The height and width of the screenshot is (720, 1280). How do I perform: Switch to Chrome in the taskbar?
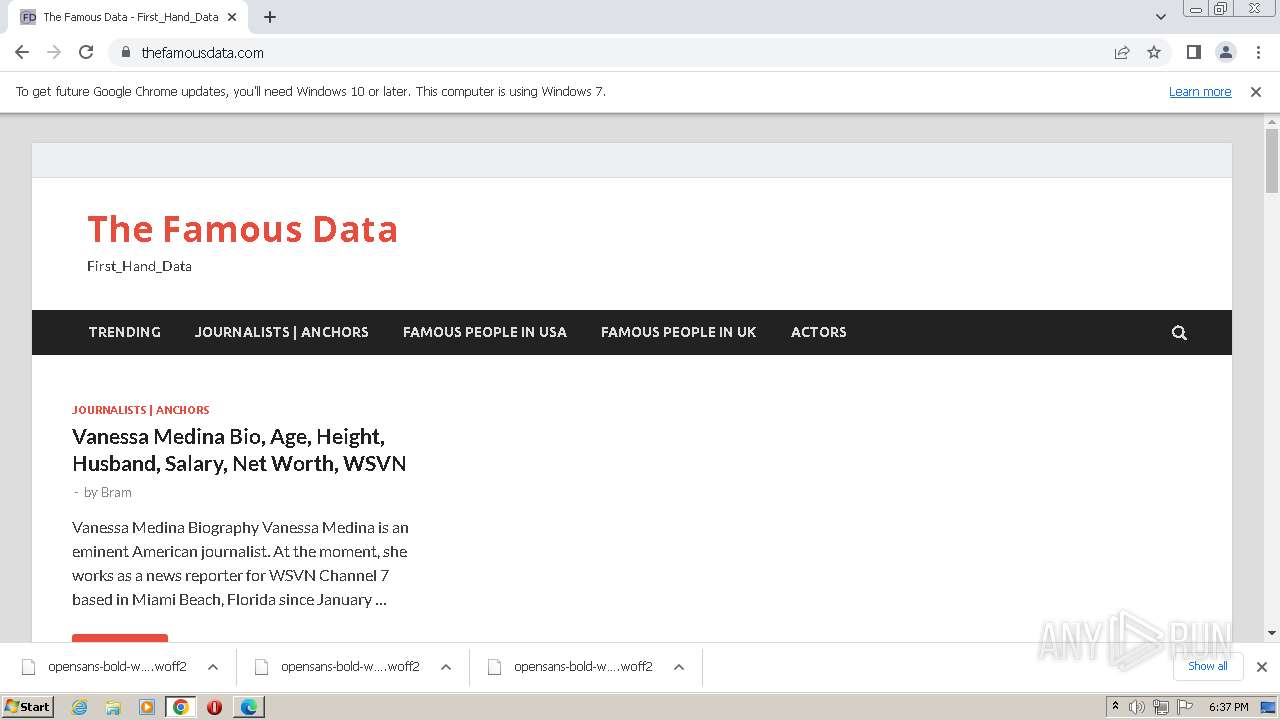click(181, 707)
